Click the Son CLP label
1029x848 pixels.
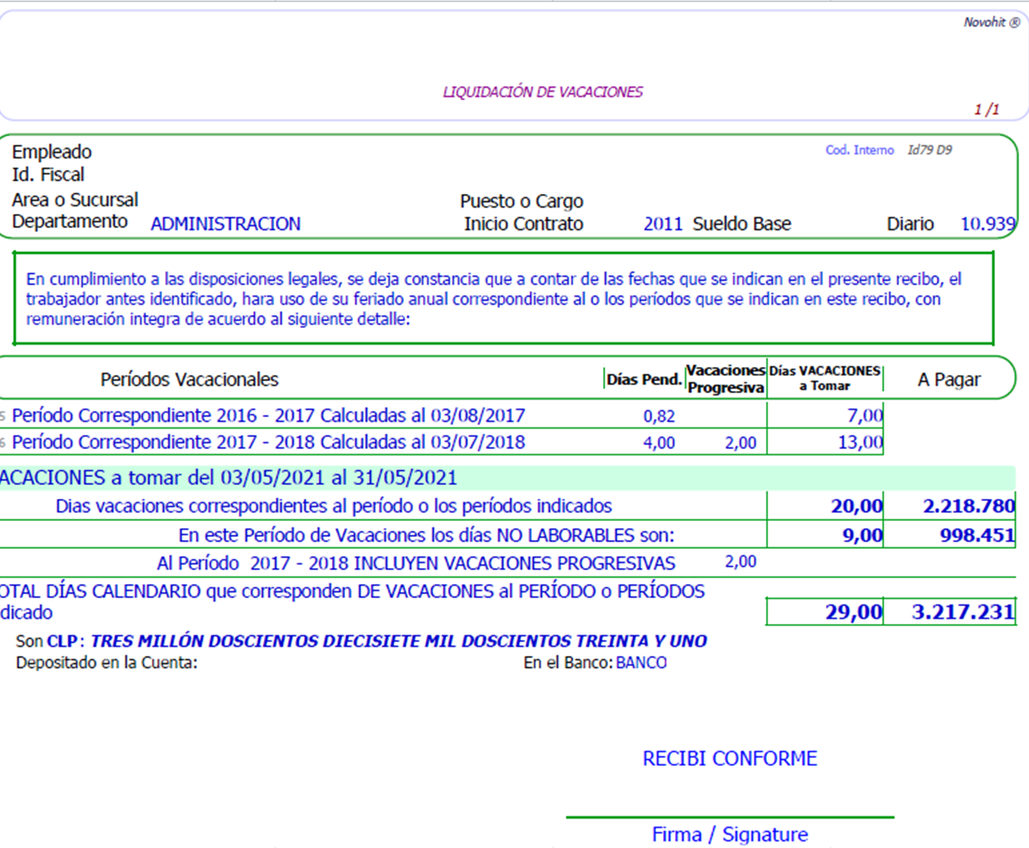[50, 641]
